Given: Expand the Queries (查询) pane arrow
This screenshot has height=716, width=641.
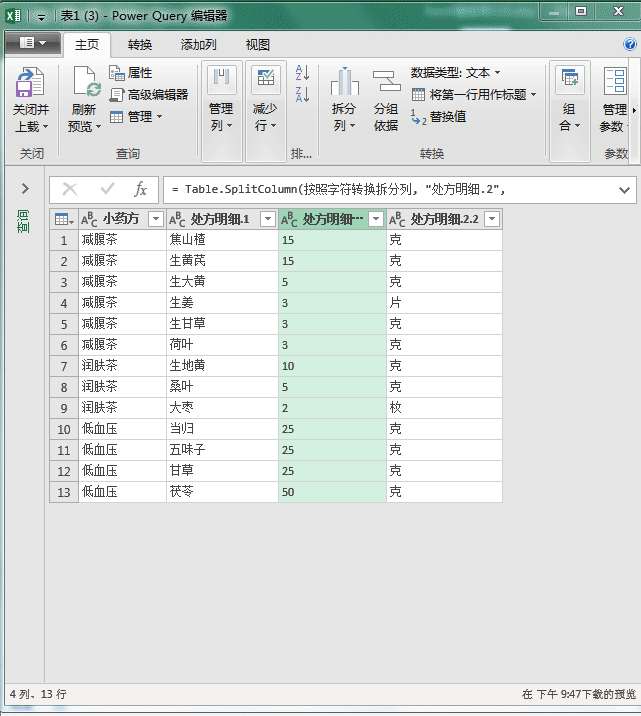Looking at the screenshot, I should click(25, 188).
